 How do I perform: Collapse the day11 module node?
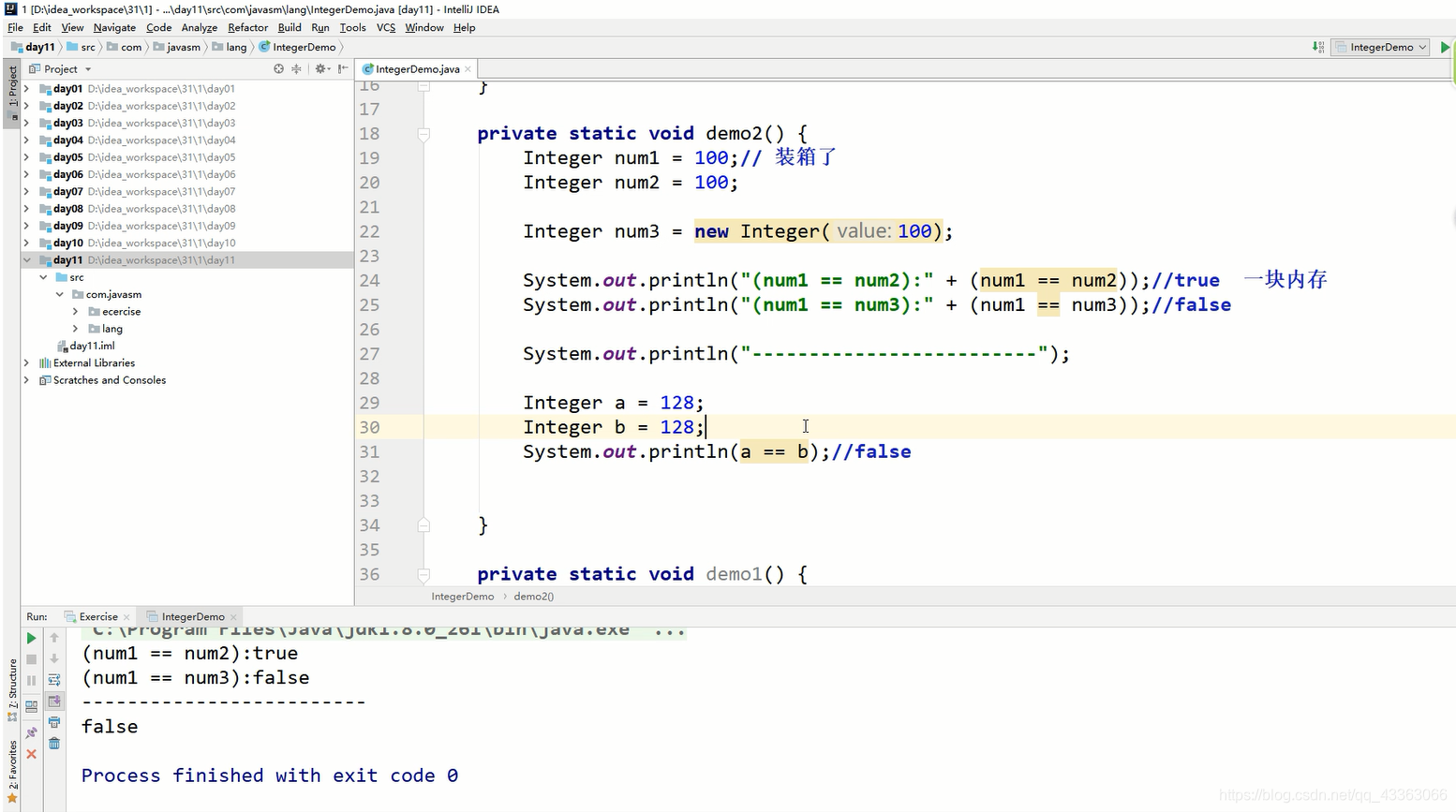(x=26, y=260)
